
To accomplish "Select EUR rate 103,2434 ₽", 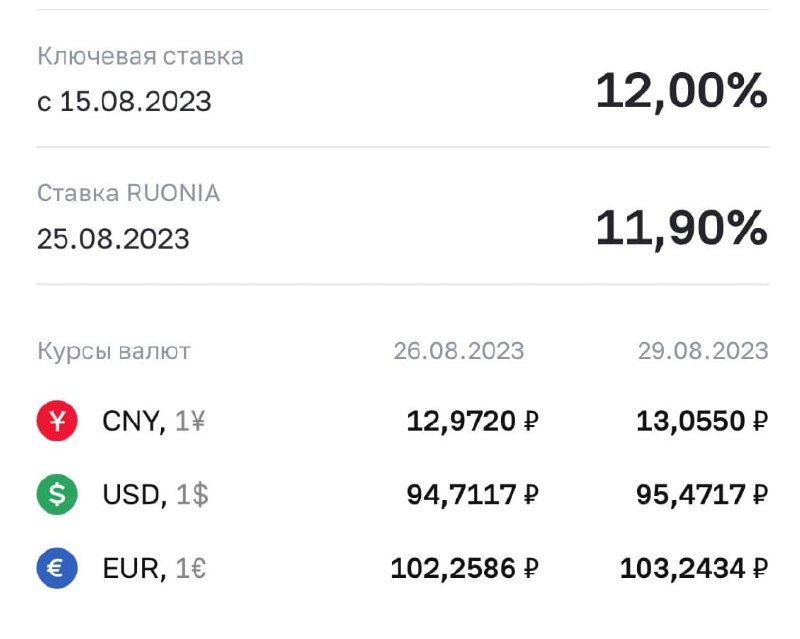I will click(x=694, y=569).
